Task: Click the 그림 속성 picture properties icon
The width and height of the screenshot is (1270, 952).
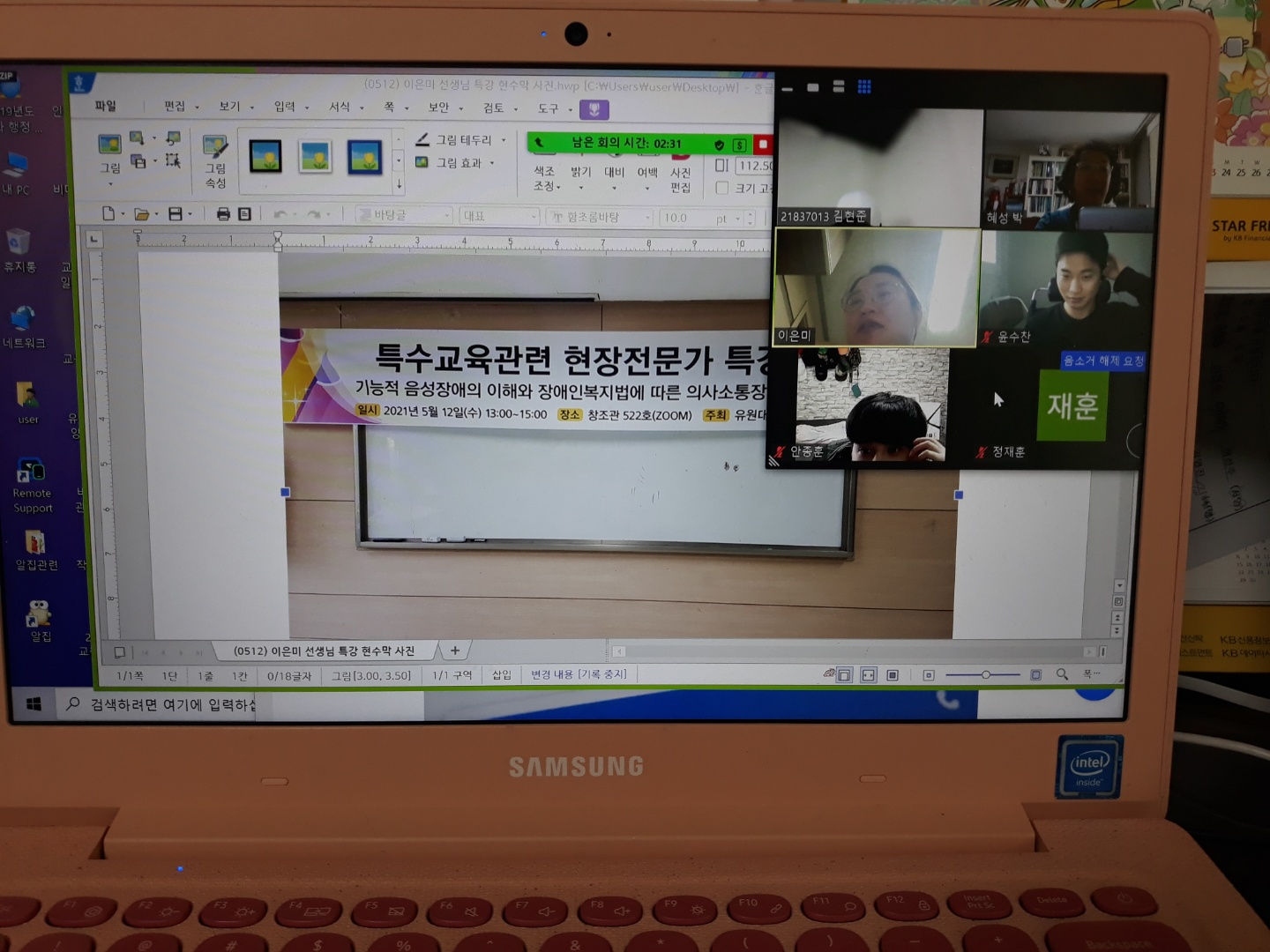Action: pyautogui.click(x=215, y=160)
